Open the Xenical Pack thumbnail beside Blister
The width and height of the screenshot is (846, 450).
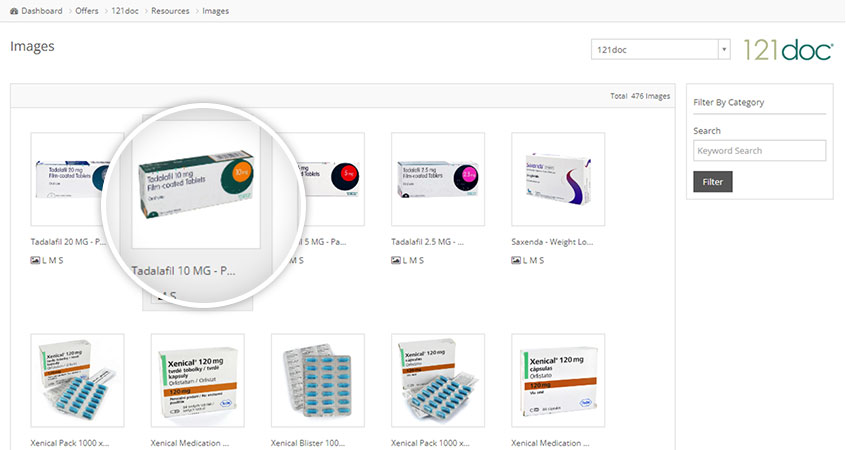click(438, 380)
